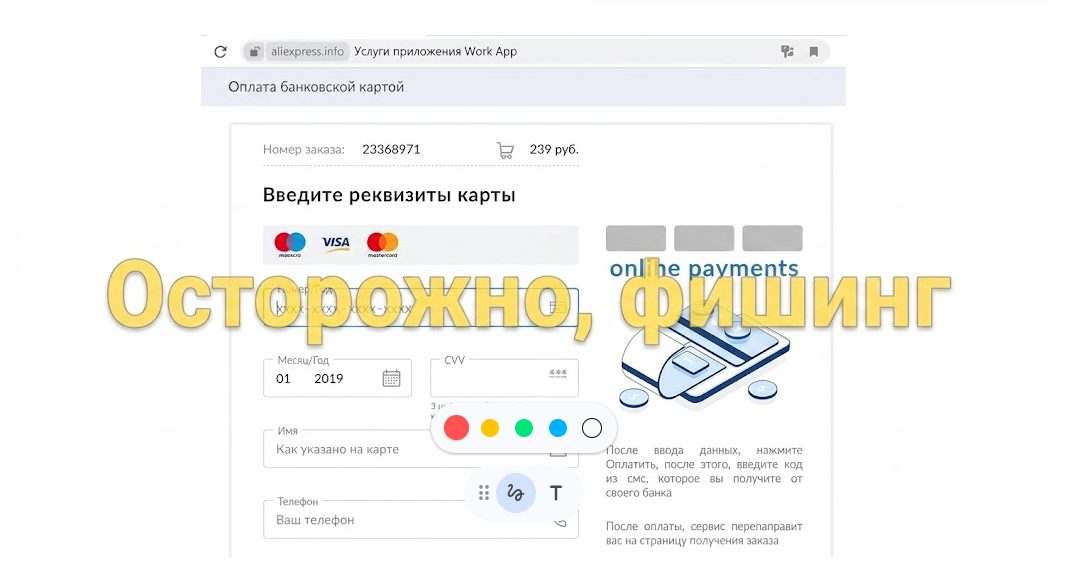This screenshot has width=1069, height=586.
Task: Pick the white color swatch
Action: [592, 428]
